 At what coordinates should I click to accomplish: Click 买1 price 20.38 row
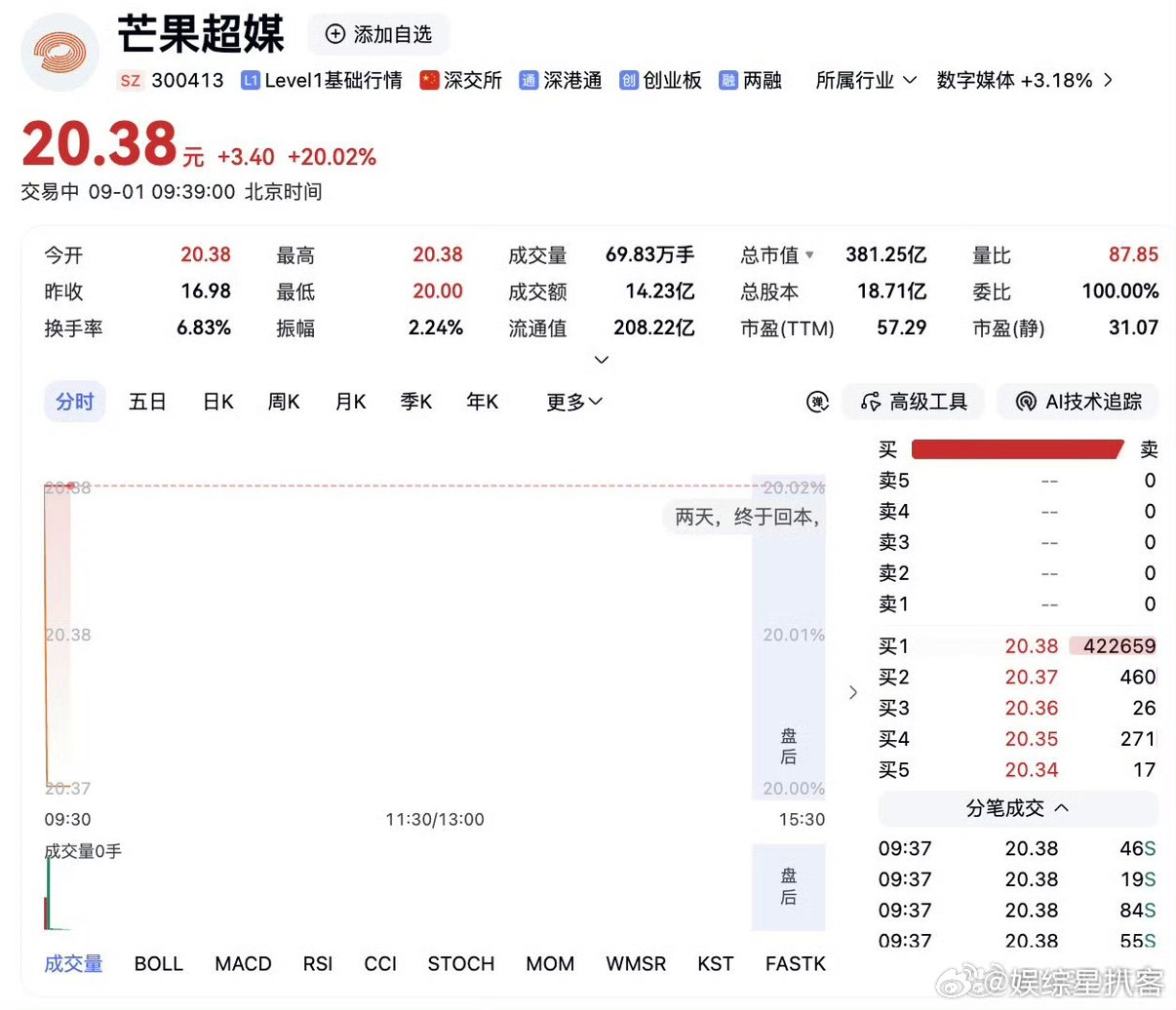point(1018,646)
